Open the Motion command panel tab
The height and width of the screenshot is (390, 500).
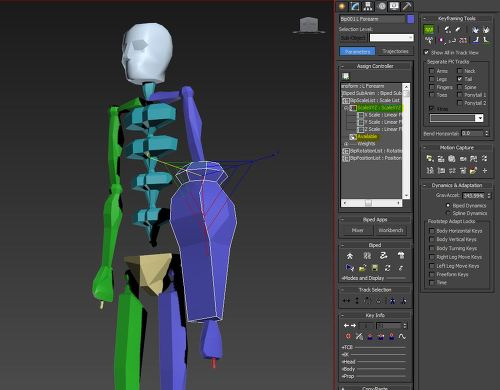pos(381,6)
